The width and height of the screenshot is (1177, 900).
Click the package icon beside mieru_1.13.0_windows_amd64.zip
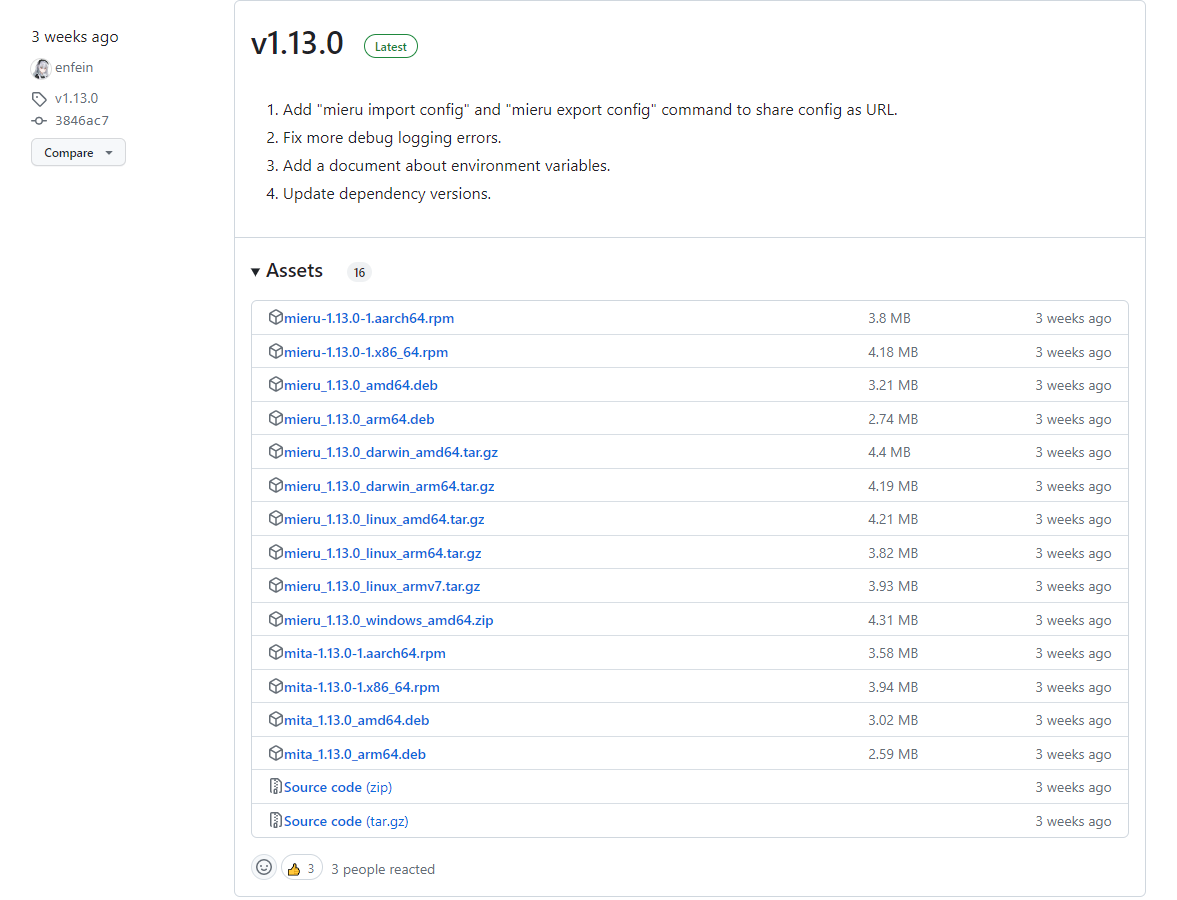pyautogui.click(x=275, y=619)
